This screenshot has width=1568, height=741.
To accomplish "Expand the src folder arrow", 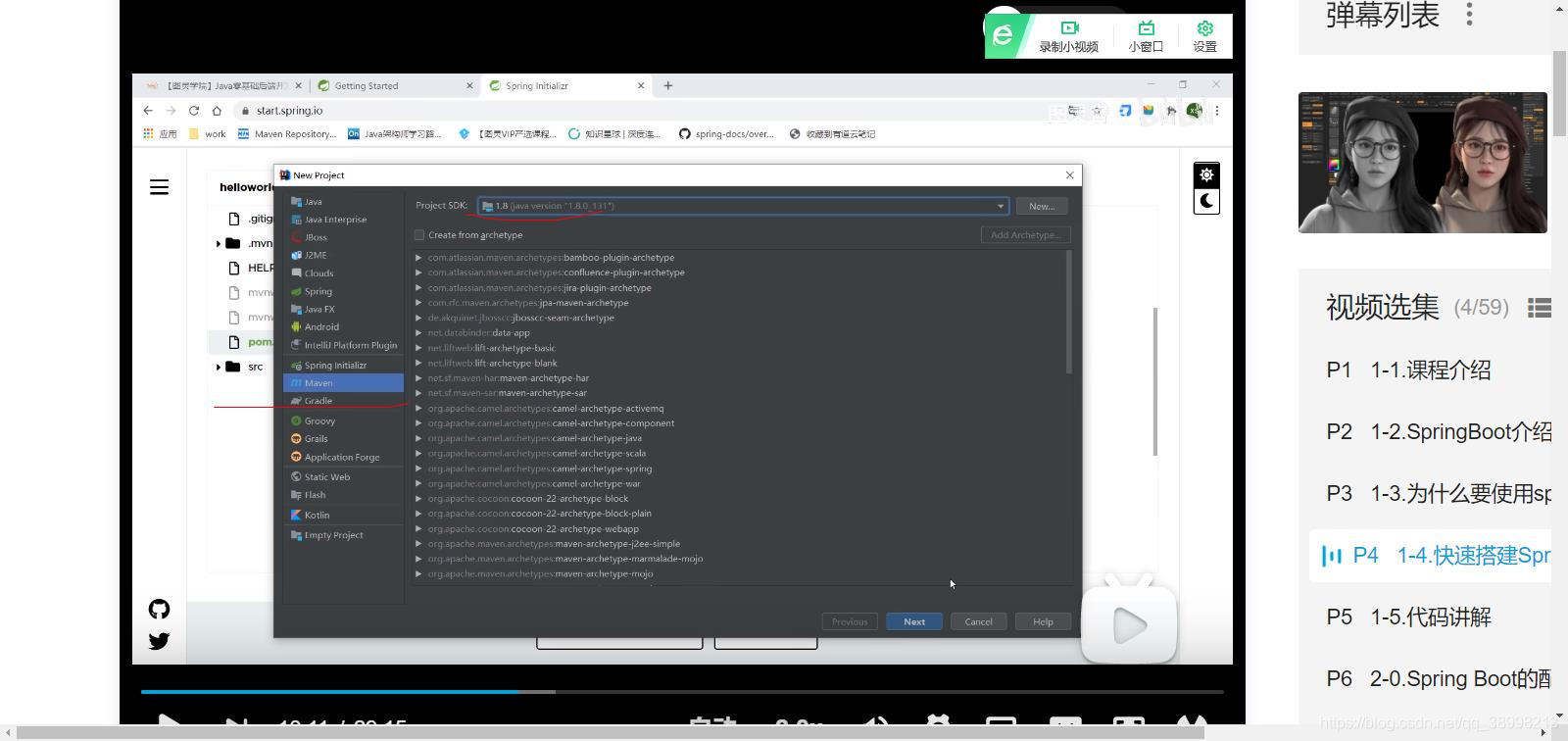I will pyautogui.click(x=218, y=367).
